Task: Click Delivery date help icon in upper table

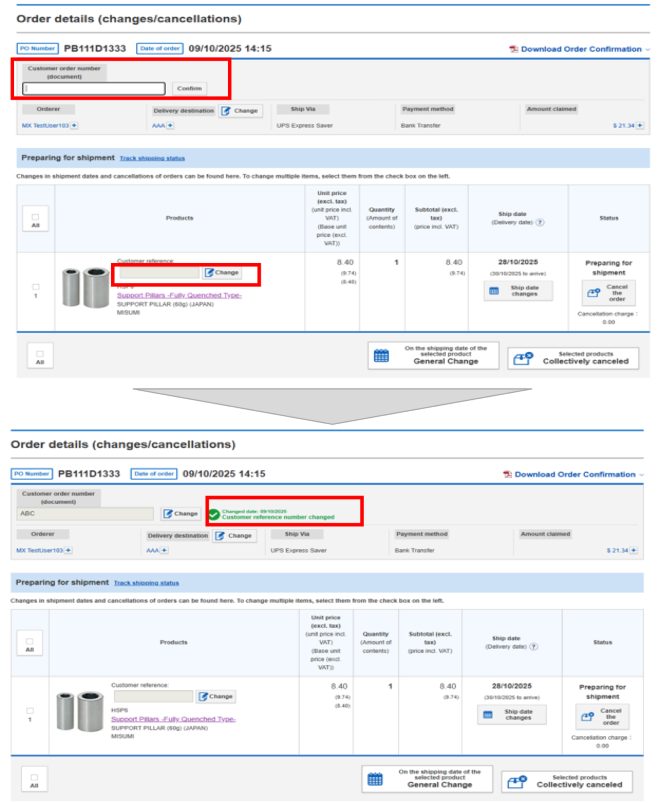Action: pyautogui.click(x=539, y=222)
